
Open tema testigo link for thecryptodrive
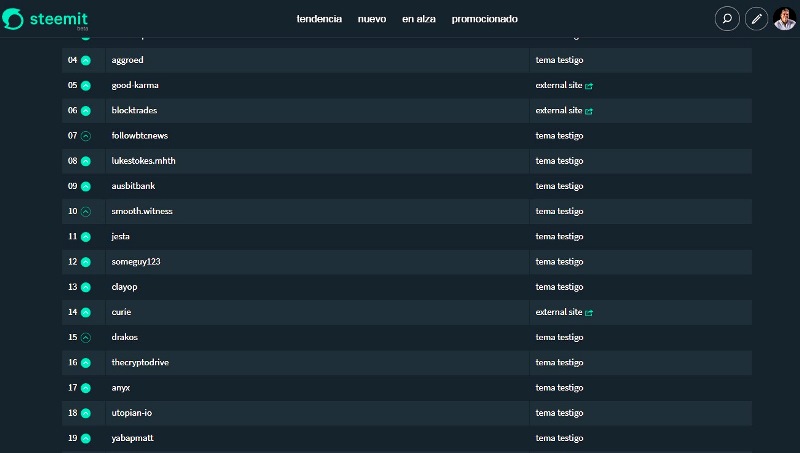pos(559,362)
